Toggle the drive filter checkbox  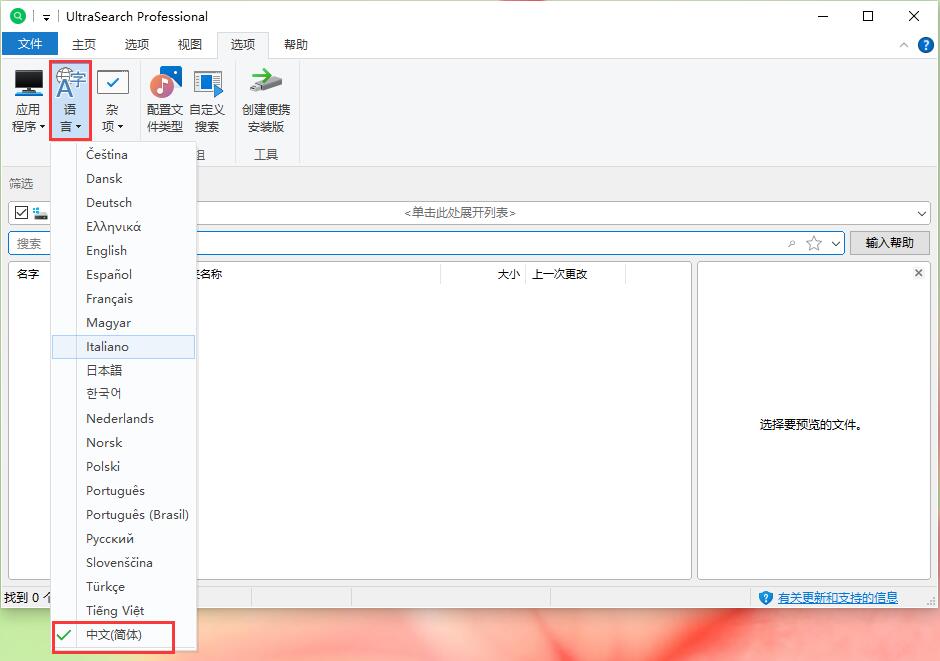pyautogui.click(x=22, y=213)
